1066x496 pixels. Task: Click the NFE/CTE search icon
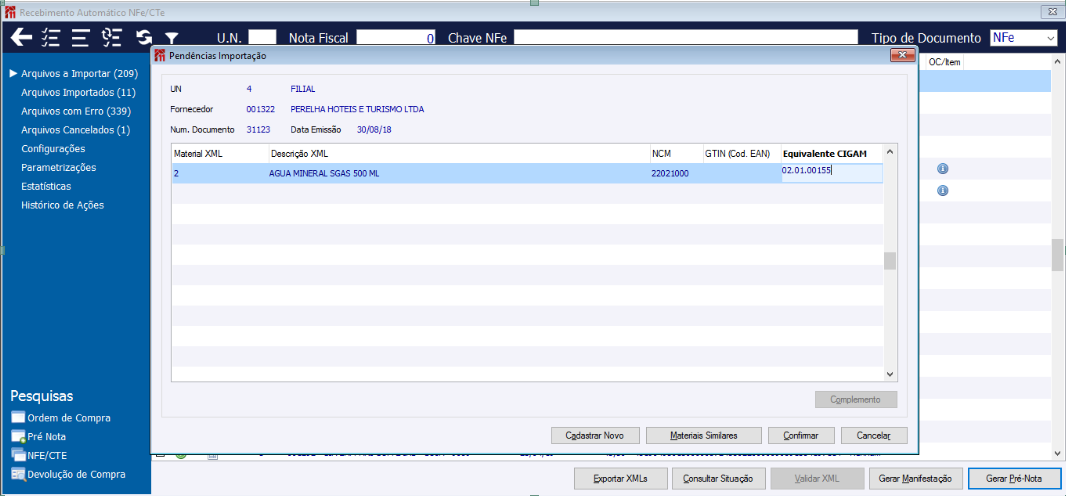click(18, 455)
